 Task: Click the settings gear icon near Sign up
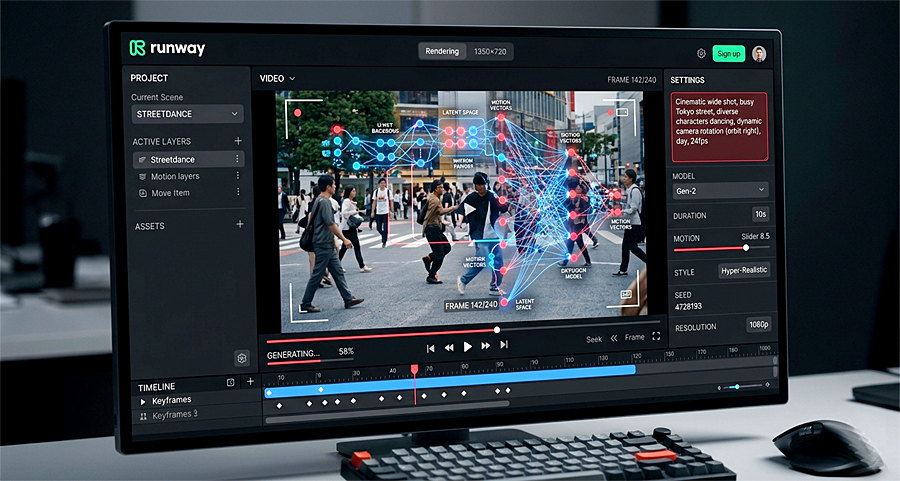[701, 53]
